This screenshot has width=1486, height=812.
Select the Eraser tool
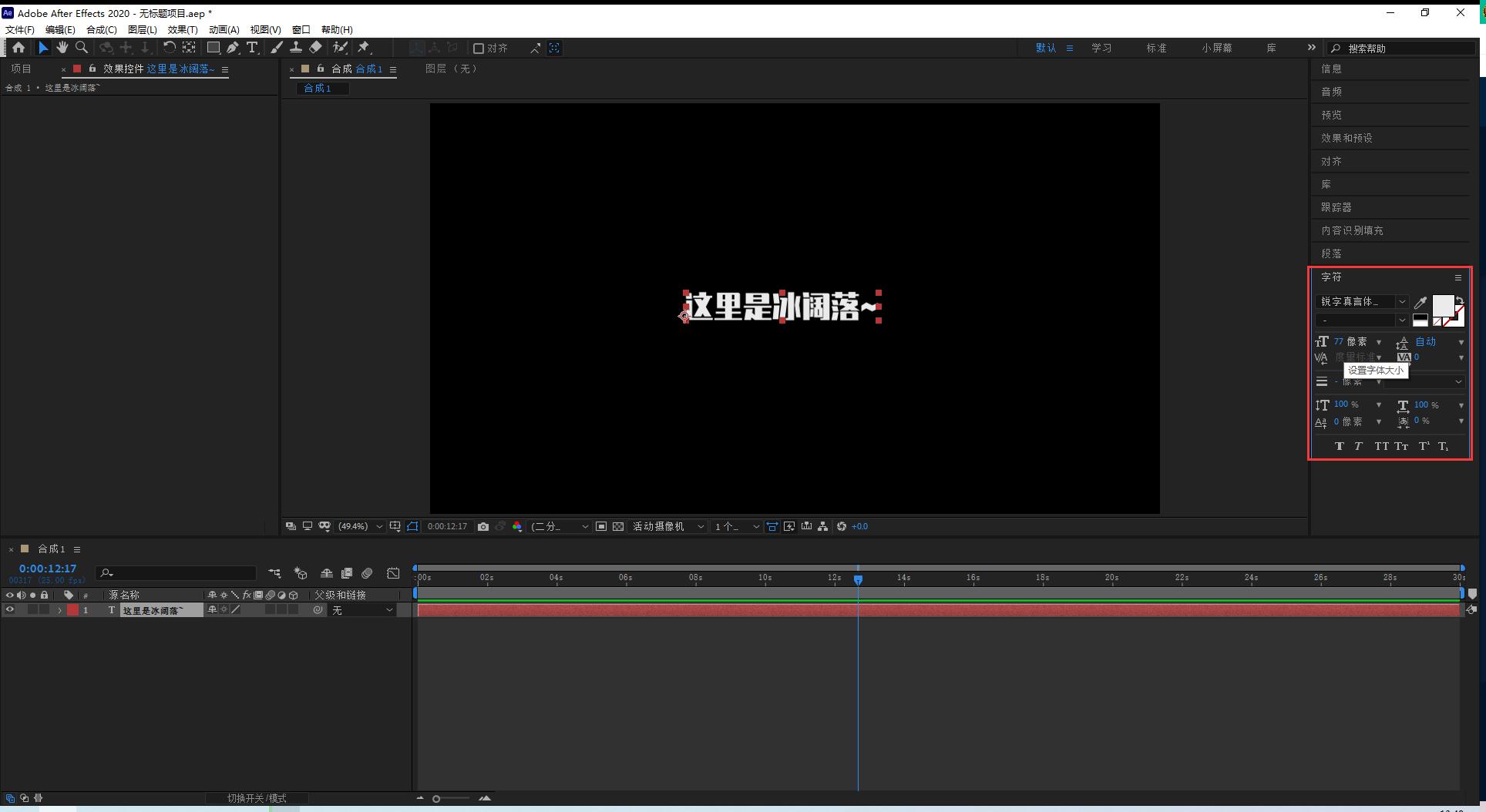[x=315, y=48]
